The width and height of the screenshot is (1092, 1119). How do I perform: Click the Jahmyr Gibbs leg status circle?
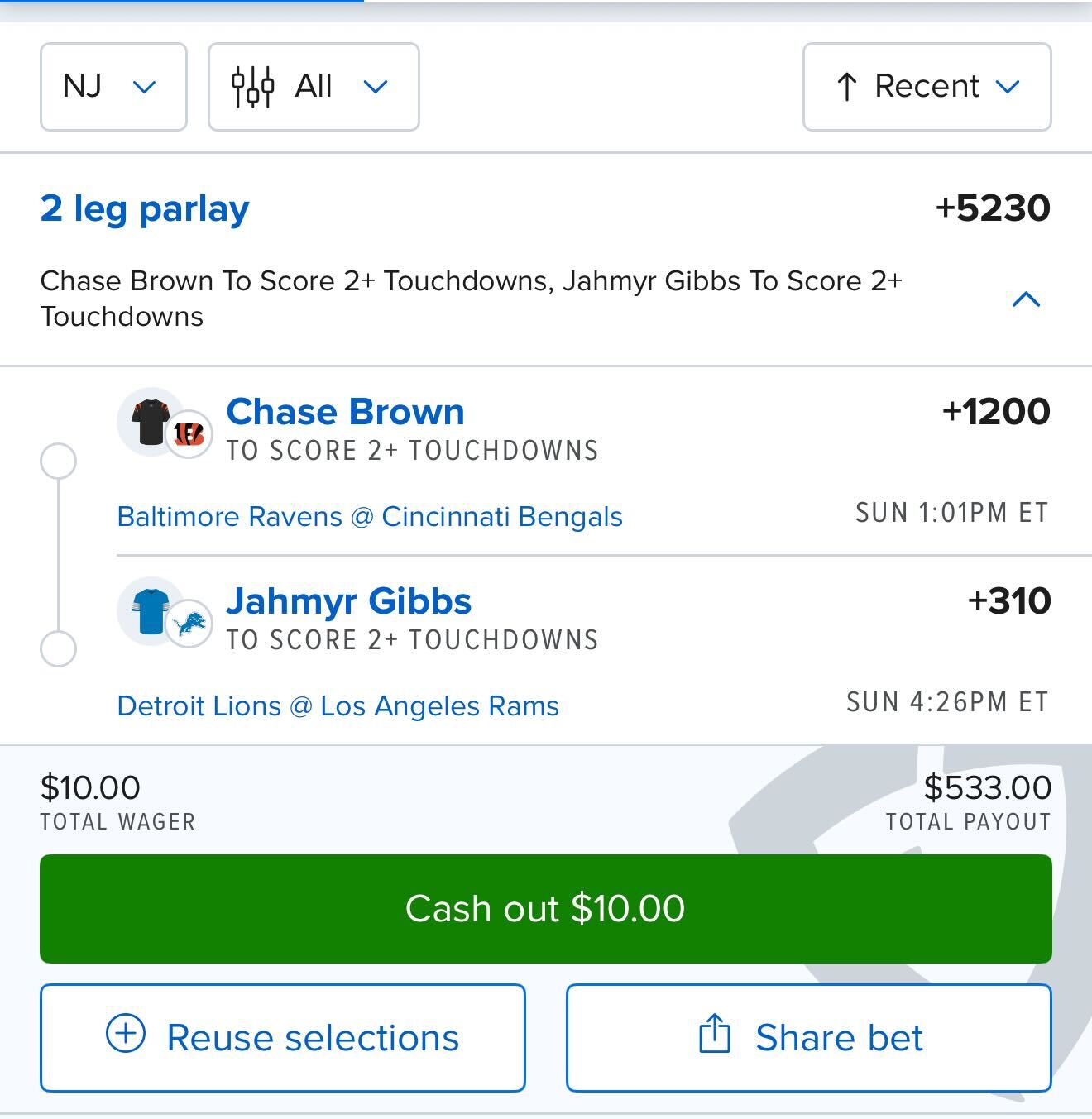coord(58,649)
